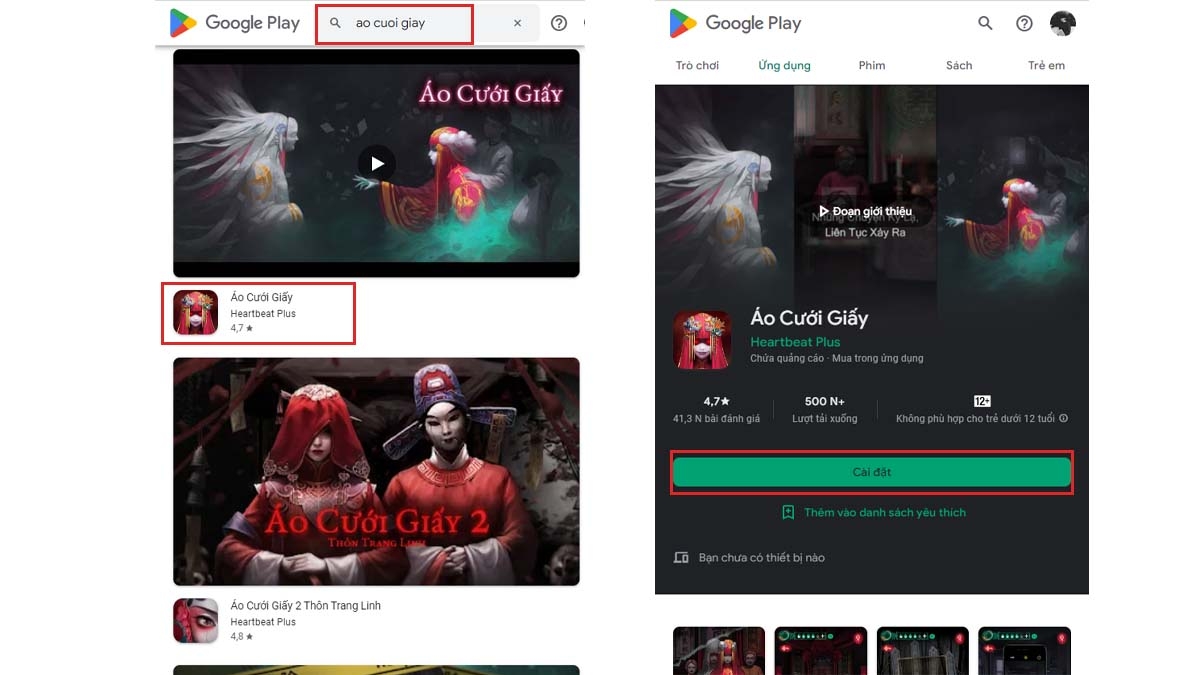Open the age rating info icon
This screenshot has width=1200, height=675.
[1063, 418]
